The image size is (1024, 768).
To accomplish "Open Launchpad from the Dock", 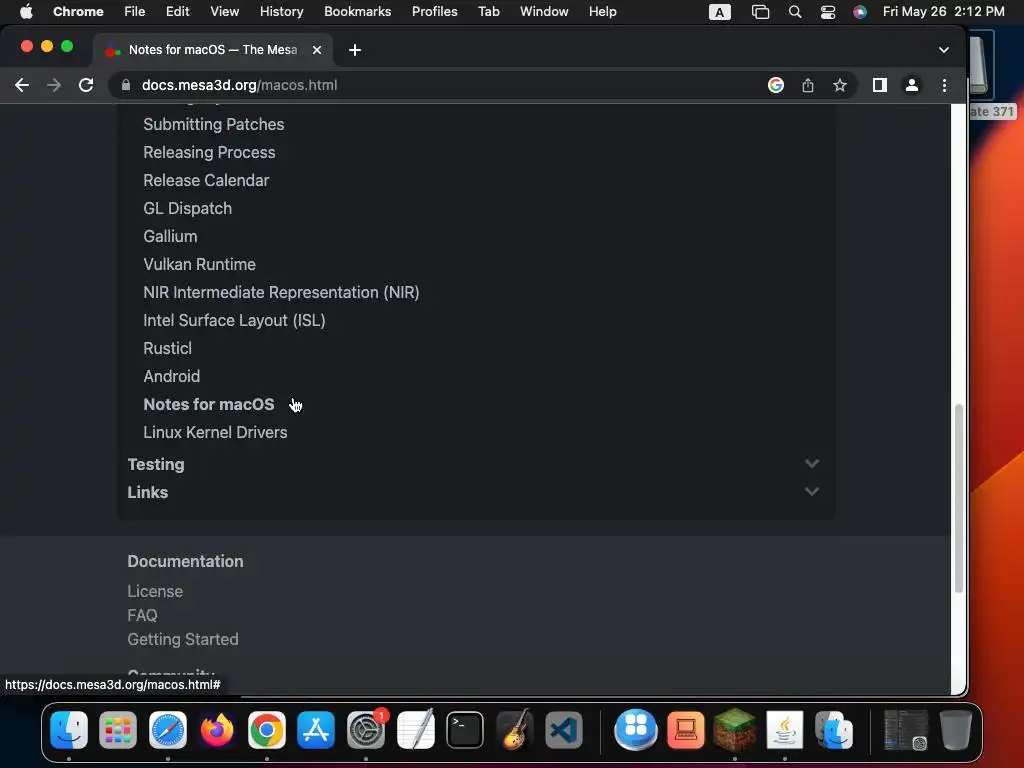I will coord(118,729).
